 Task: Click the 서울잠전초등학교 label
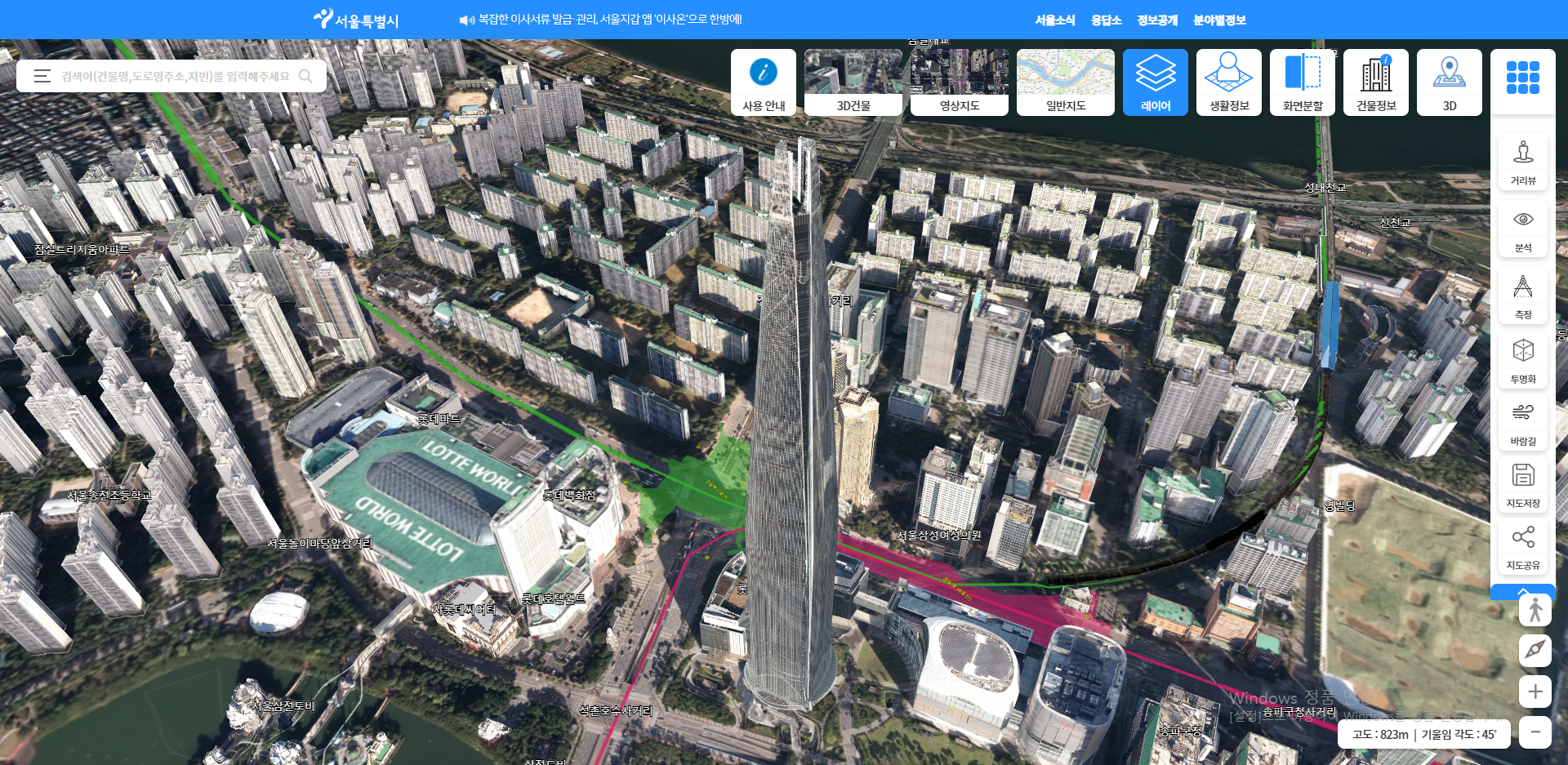(109, 496)
